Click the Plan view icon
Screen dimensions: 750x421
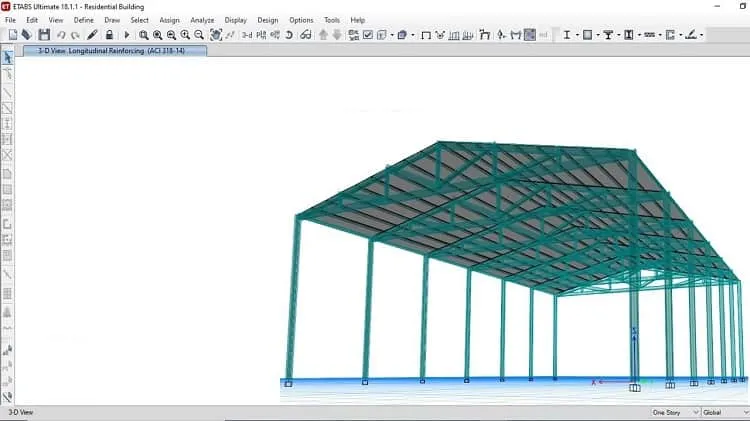click(261, 35)
